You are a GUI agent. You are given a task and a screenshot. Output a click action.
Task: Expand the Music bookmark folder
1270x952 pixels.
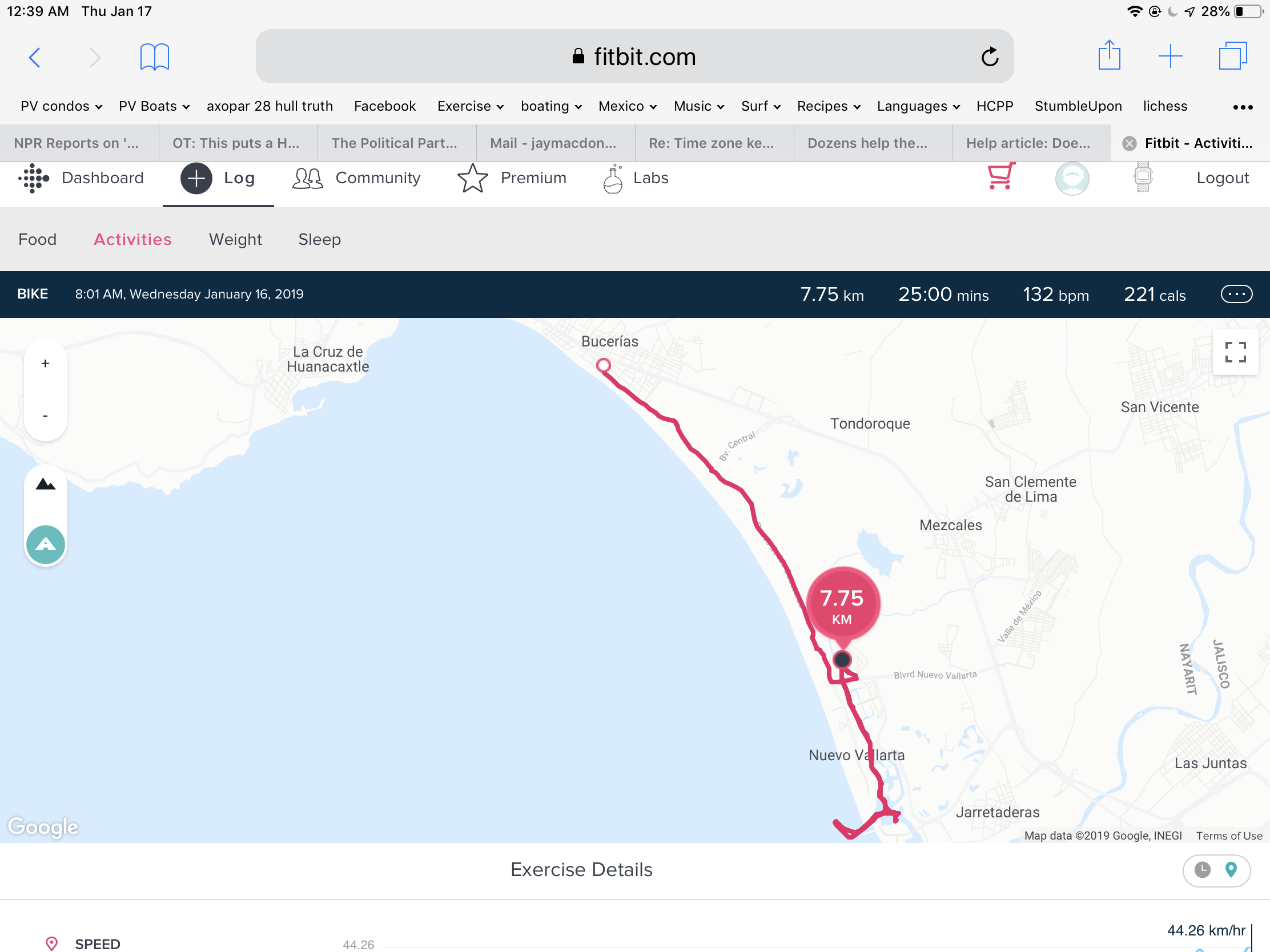click(x=699, y=107)
